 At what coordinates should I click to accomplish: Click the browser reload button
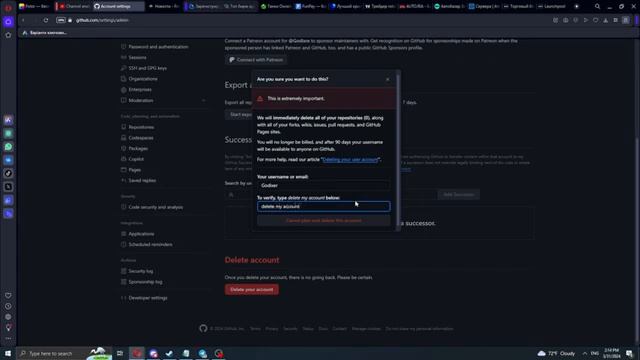(x=46, y=20)
